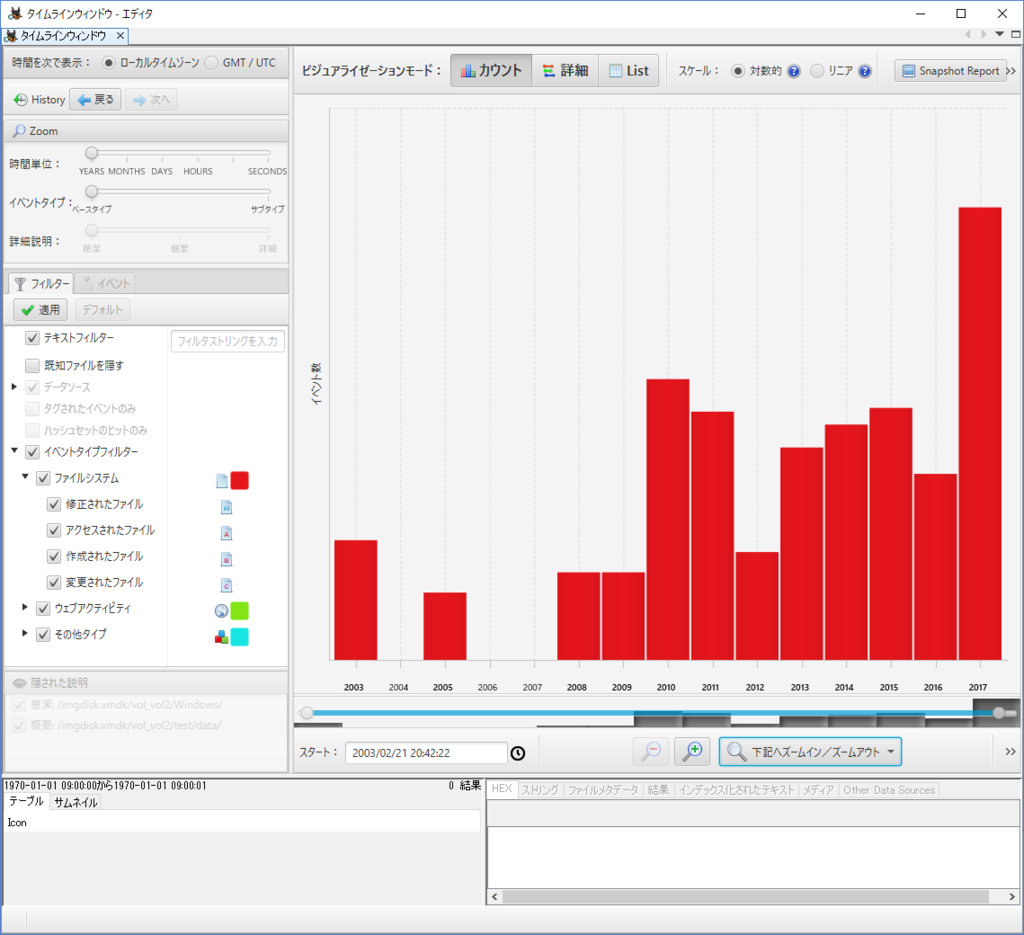Open the サムネイル tab
The width and height of the screenshot is (1024, 935).
tap(76, 802)
